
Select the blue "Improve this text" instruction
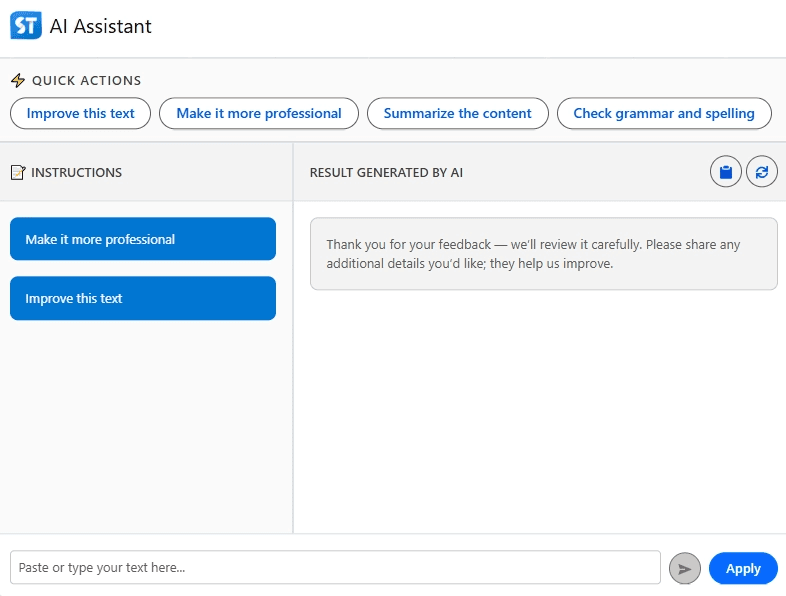click(x=142, y=298)
